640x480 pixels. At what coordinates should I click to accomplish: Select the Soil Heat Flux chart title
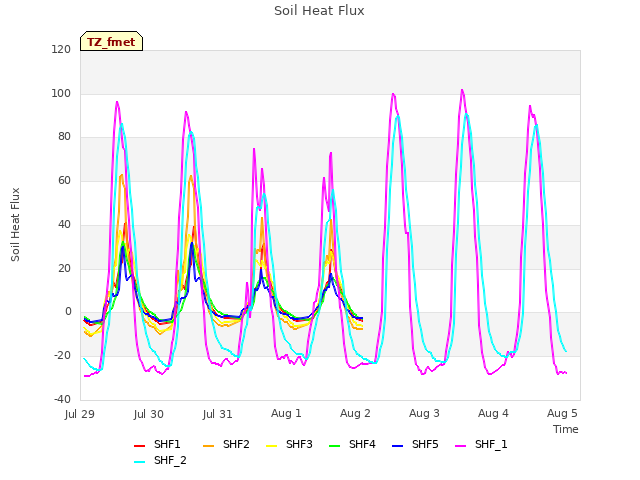point(319,11)
